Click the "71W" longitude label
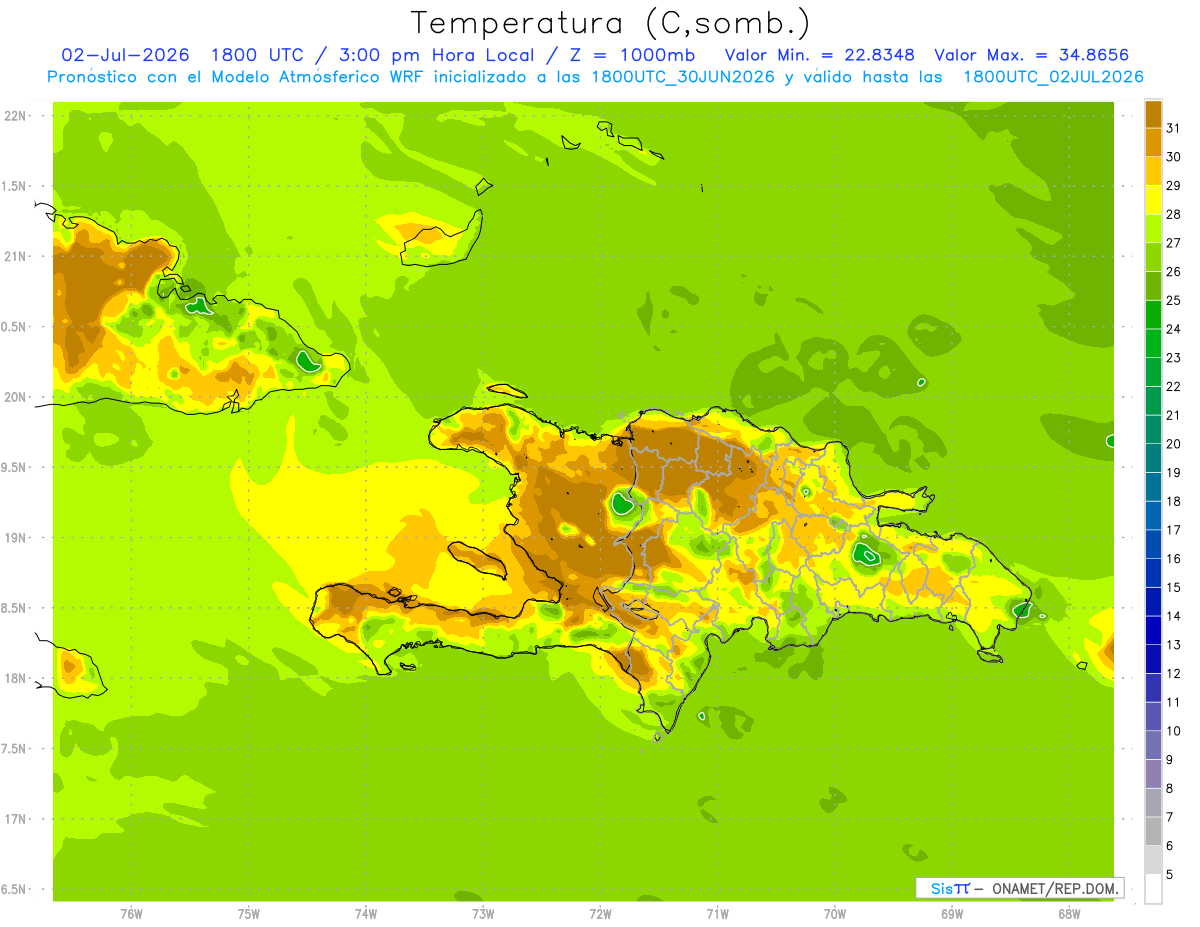Screen dimensions: 1200x927 717,914
